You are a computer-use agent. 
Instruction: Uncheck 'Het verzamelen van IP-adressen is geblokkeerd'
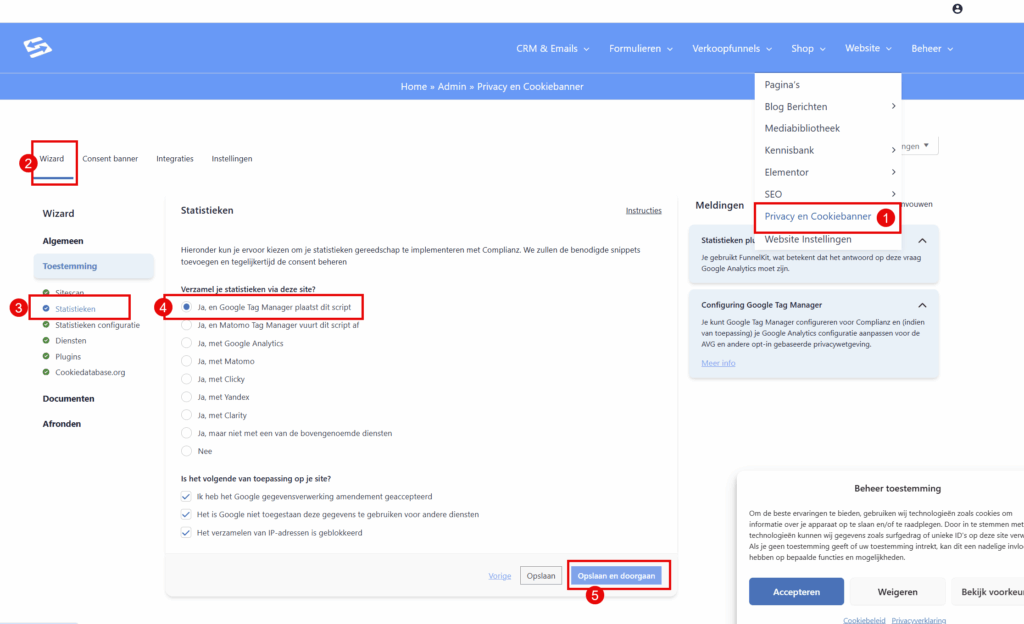pos(186,532)
